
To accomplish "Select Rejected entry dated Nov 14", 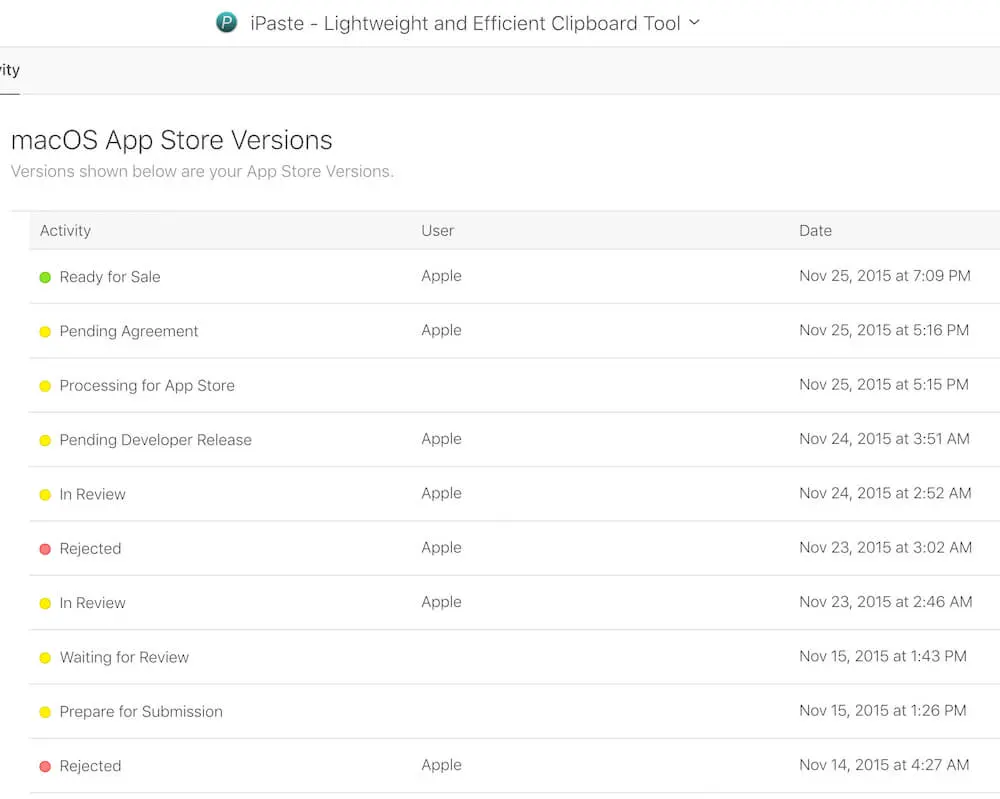I will [90, 766].
